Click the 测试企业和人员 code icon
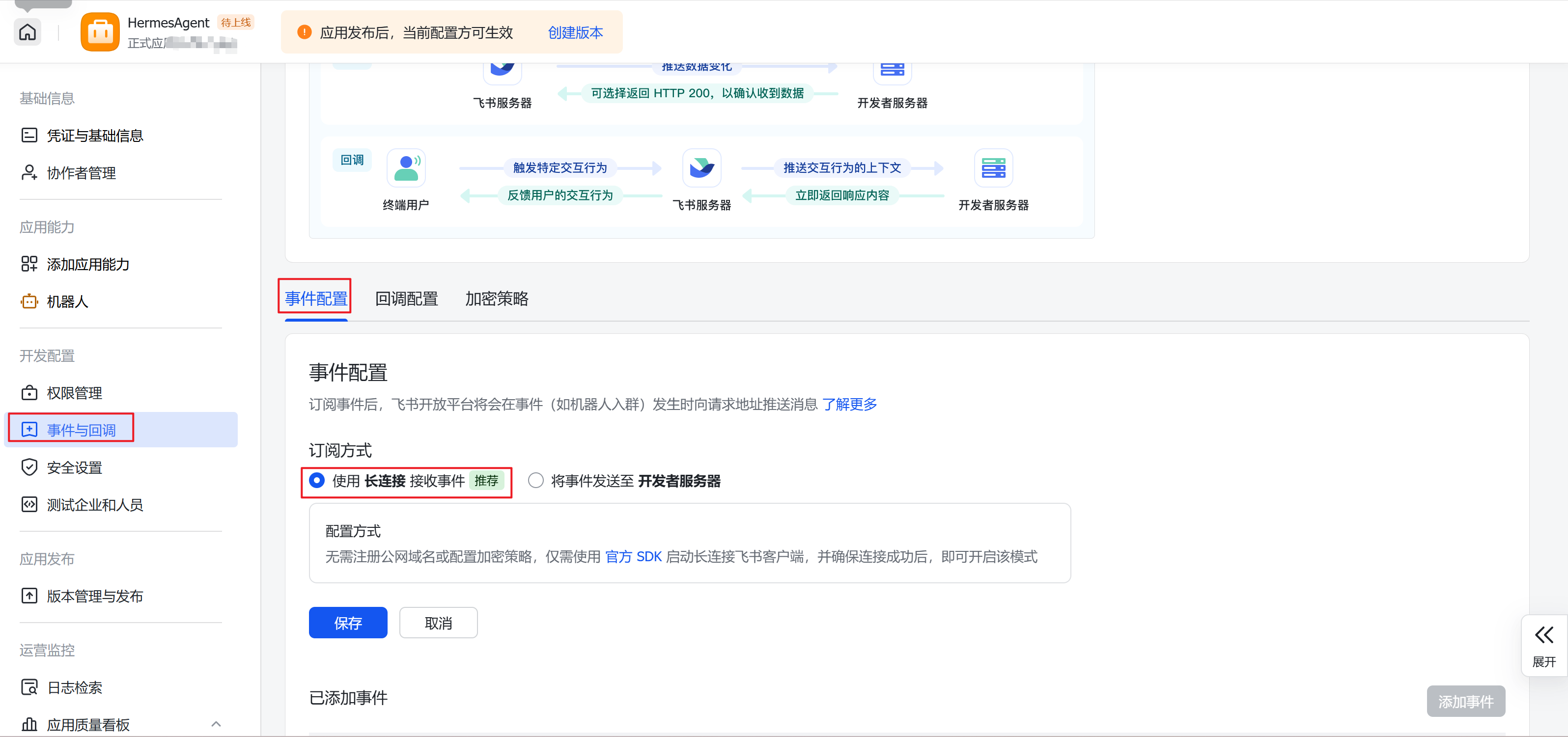Viewport: 1568px width, 737px height. click(x=29, y=505)
